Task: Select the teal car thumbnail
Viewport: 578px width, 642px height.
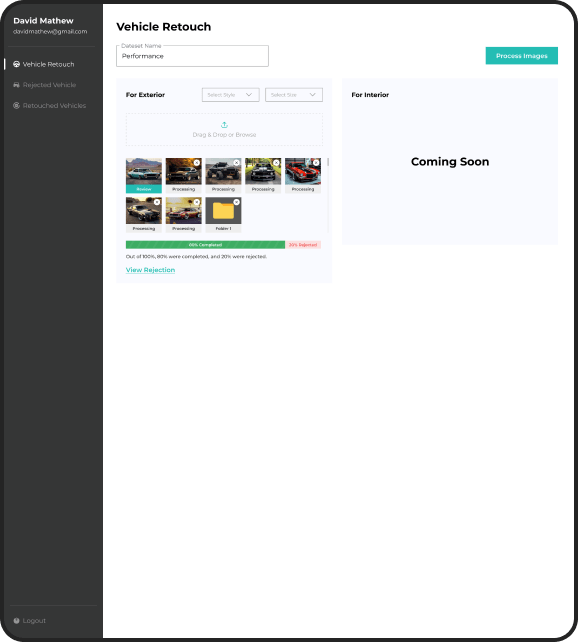Action: click(144, 172)
